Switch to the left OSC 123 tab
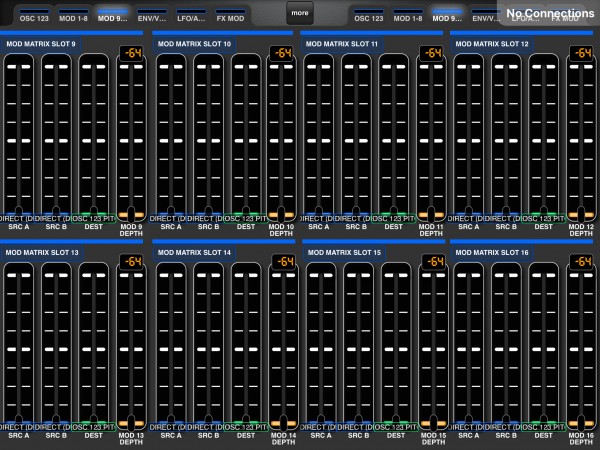The height and width of the screenshot is (450, 600). click(x=34, y=16)
